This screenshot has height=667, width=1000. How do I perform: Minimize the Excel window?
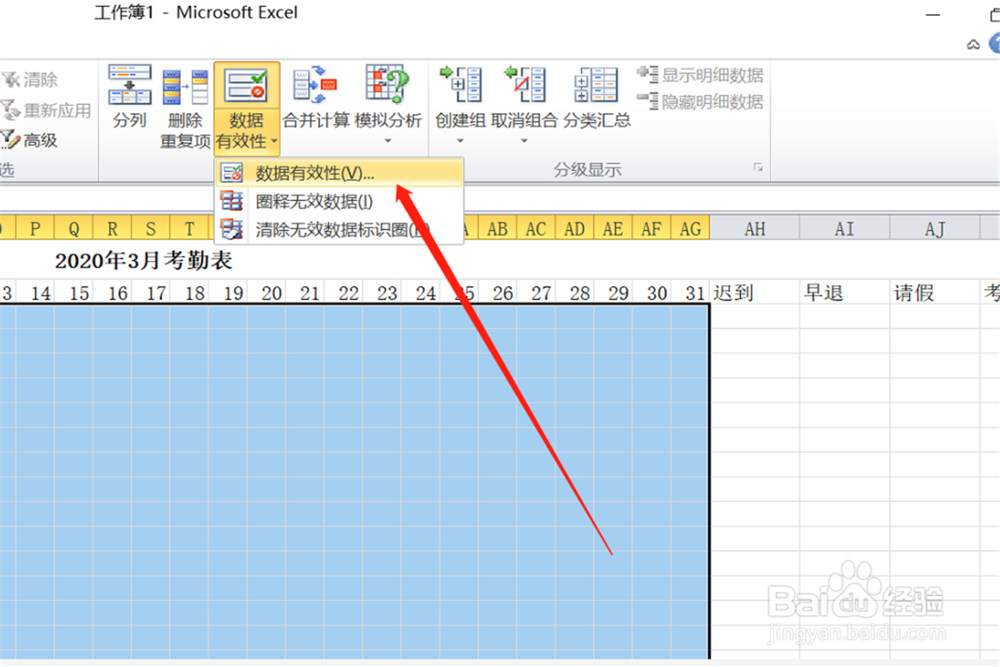933,15
